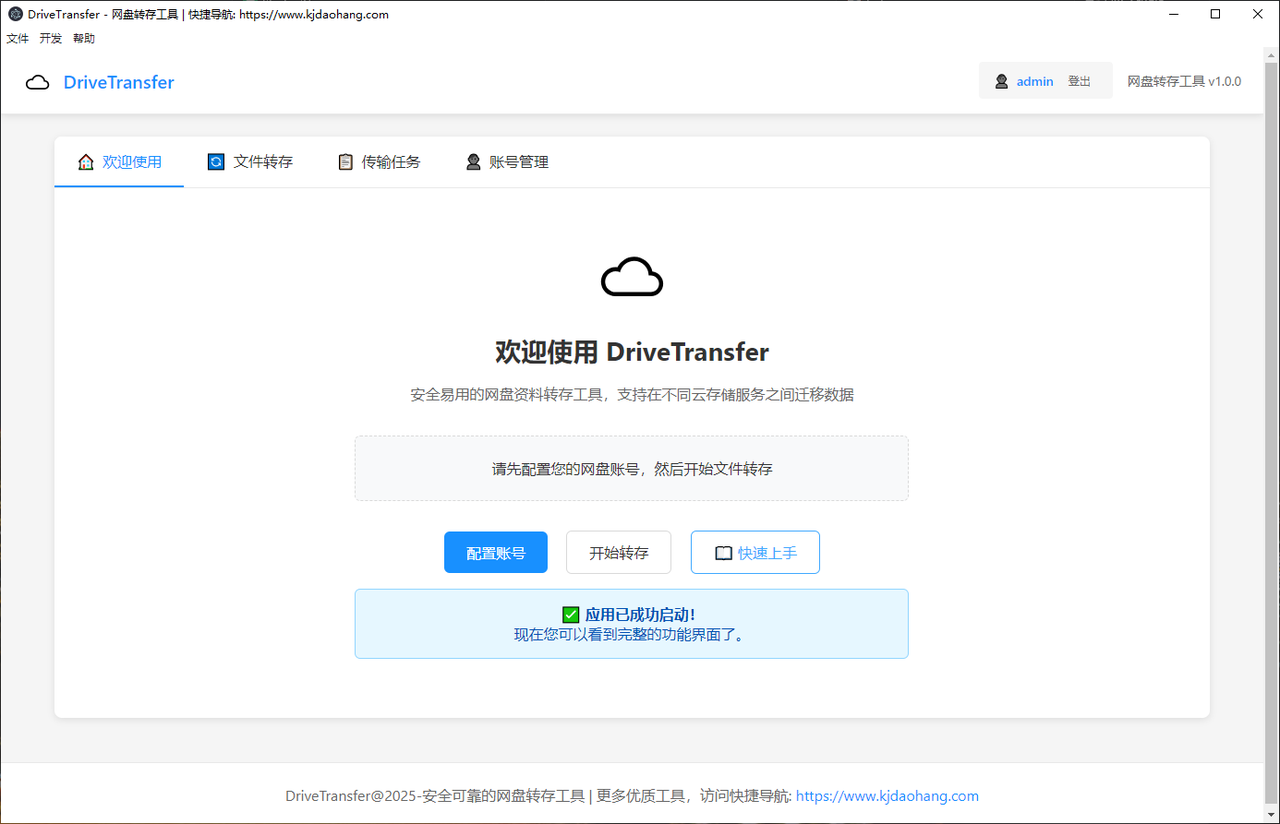Screen dimensions: 1280x824
Task: Click the cloud logo in the header
Action: (x=37, y=83)
